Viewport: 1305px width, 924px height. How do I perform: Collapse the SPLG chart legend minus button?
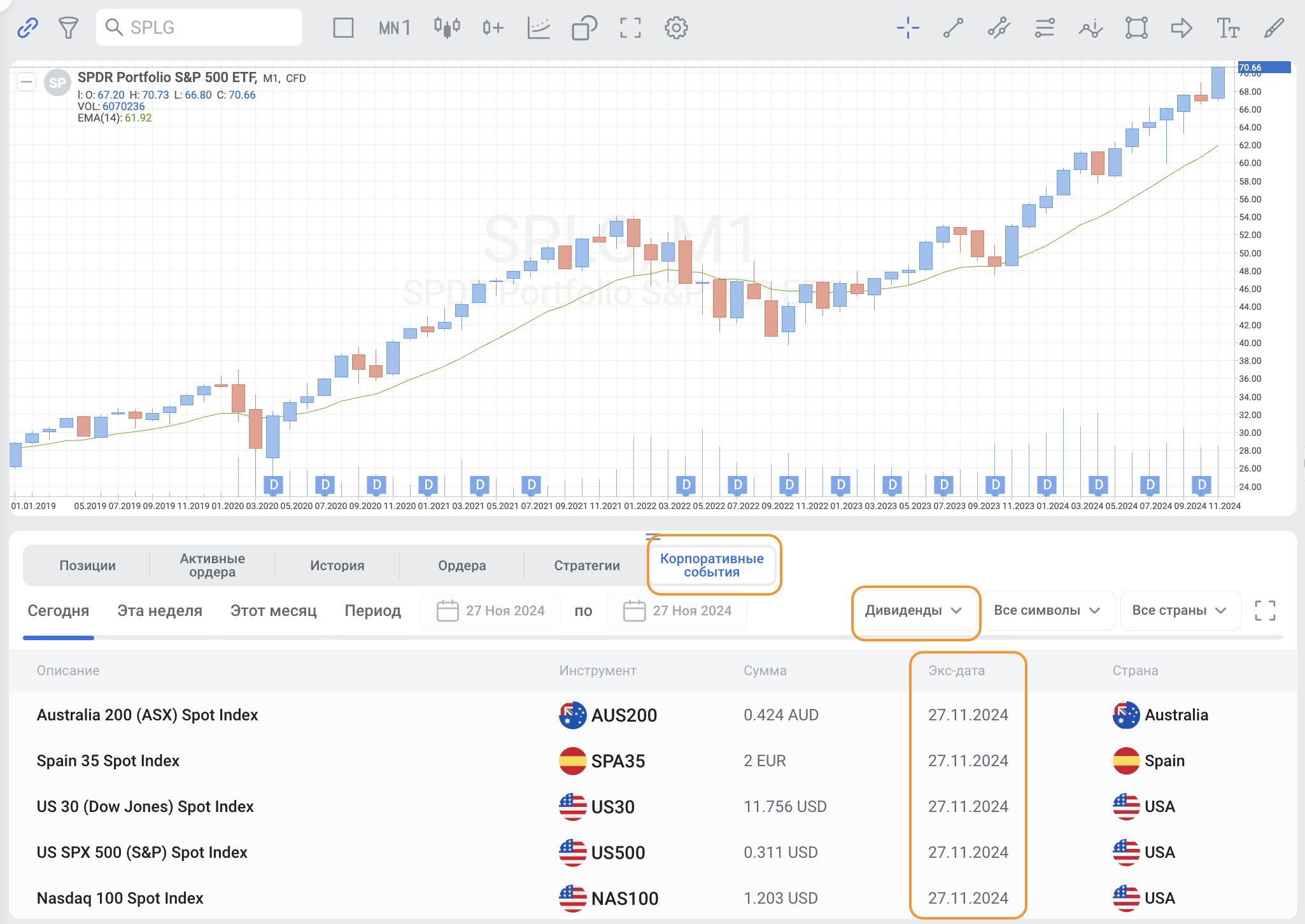click(x=26, y=82)
